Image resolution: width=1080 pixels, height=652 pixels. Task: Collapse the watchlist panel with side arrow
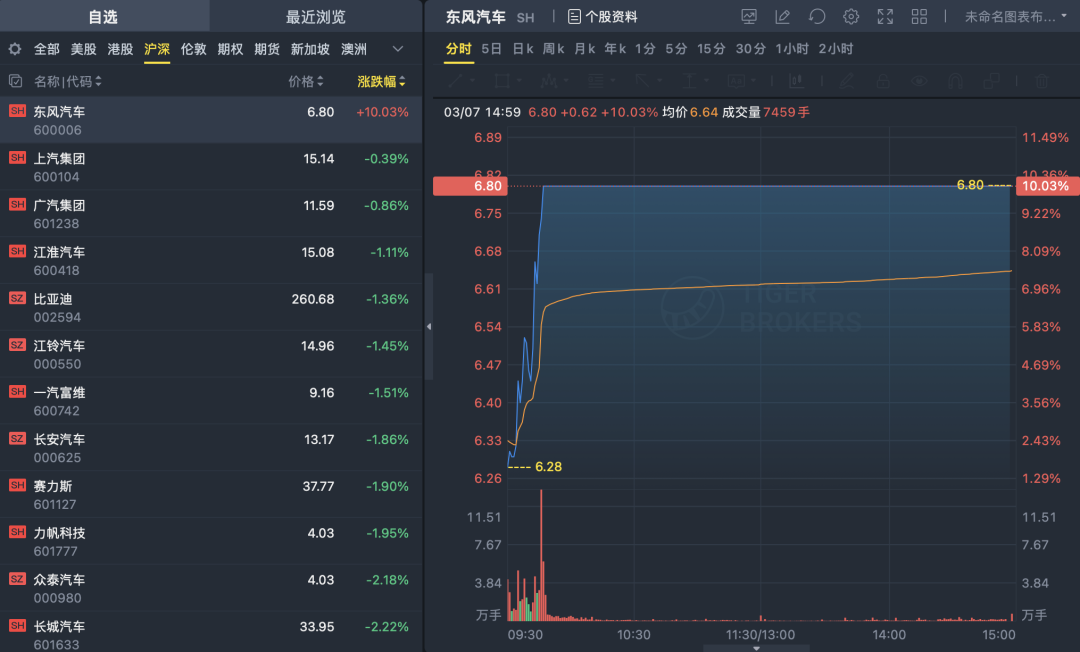(x=428, y=326)
